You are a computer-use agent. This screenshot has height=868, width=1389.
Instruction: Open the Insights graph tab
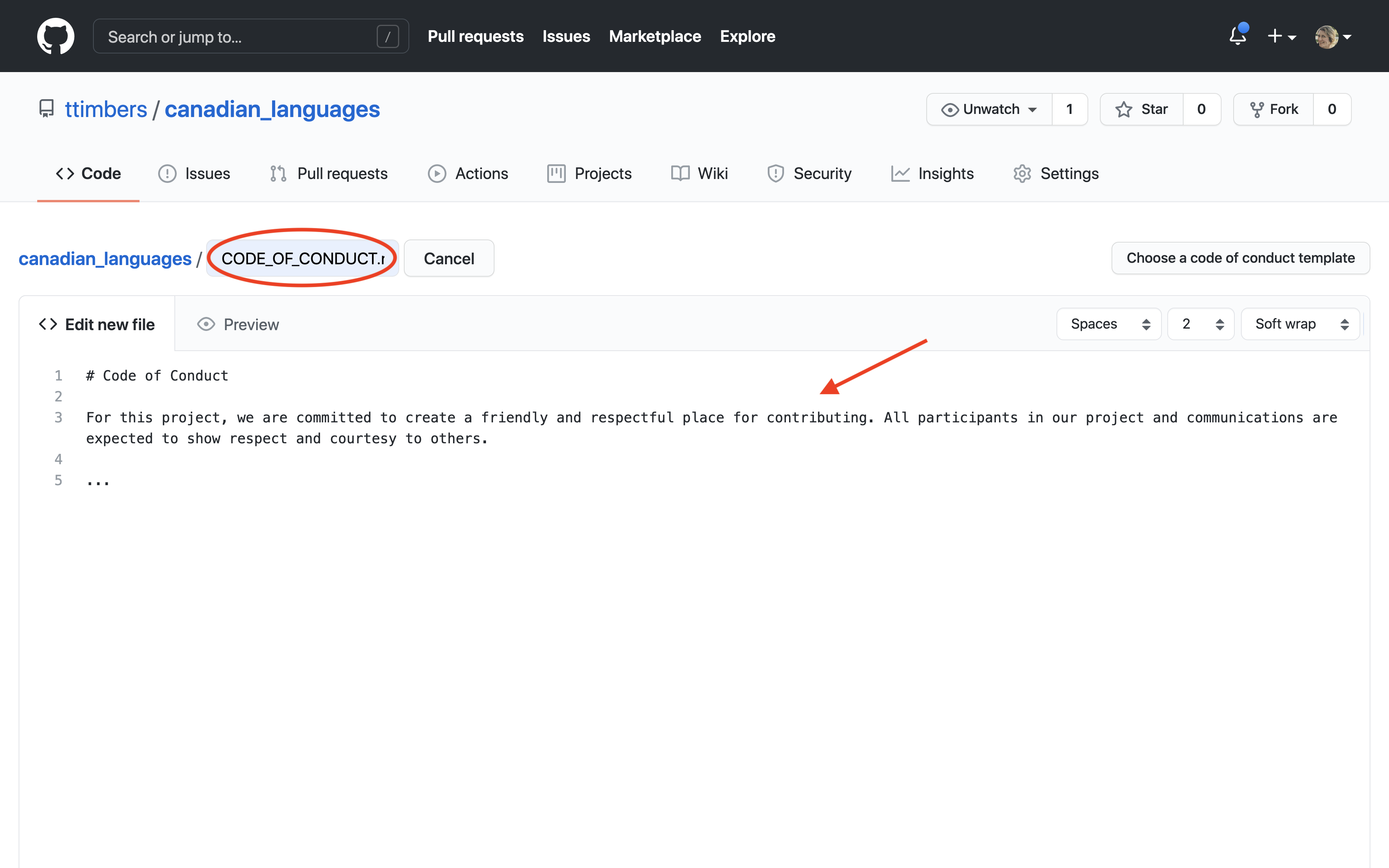(932, 173)
